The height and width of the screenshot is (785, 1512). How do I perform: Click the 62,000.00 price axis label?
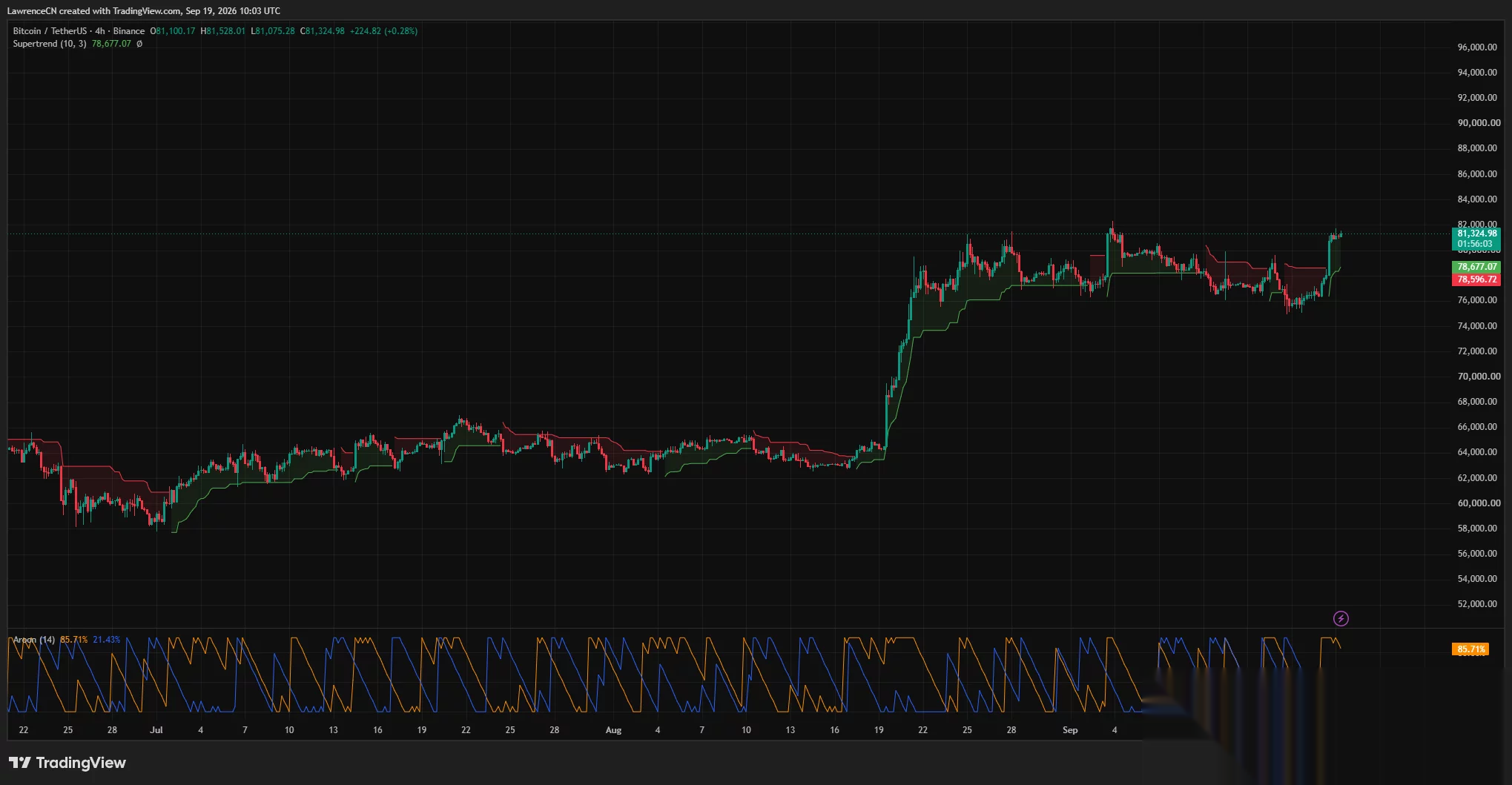coord(1479,477)
